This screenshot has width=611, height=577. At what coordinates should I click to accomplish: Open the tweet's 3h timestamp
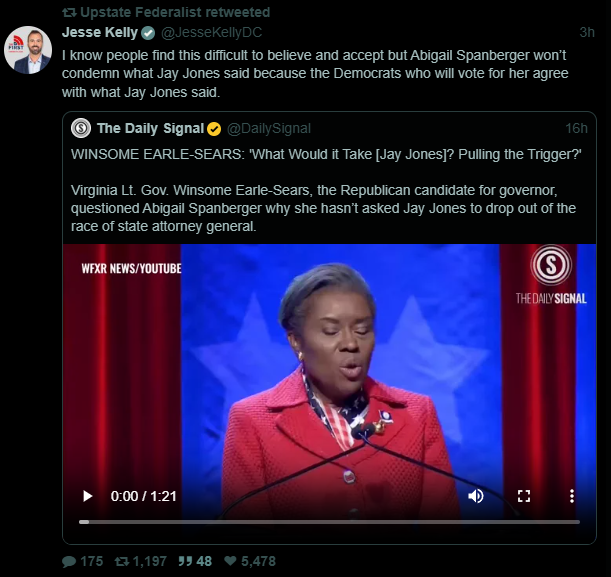[587, 32]
